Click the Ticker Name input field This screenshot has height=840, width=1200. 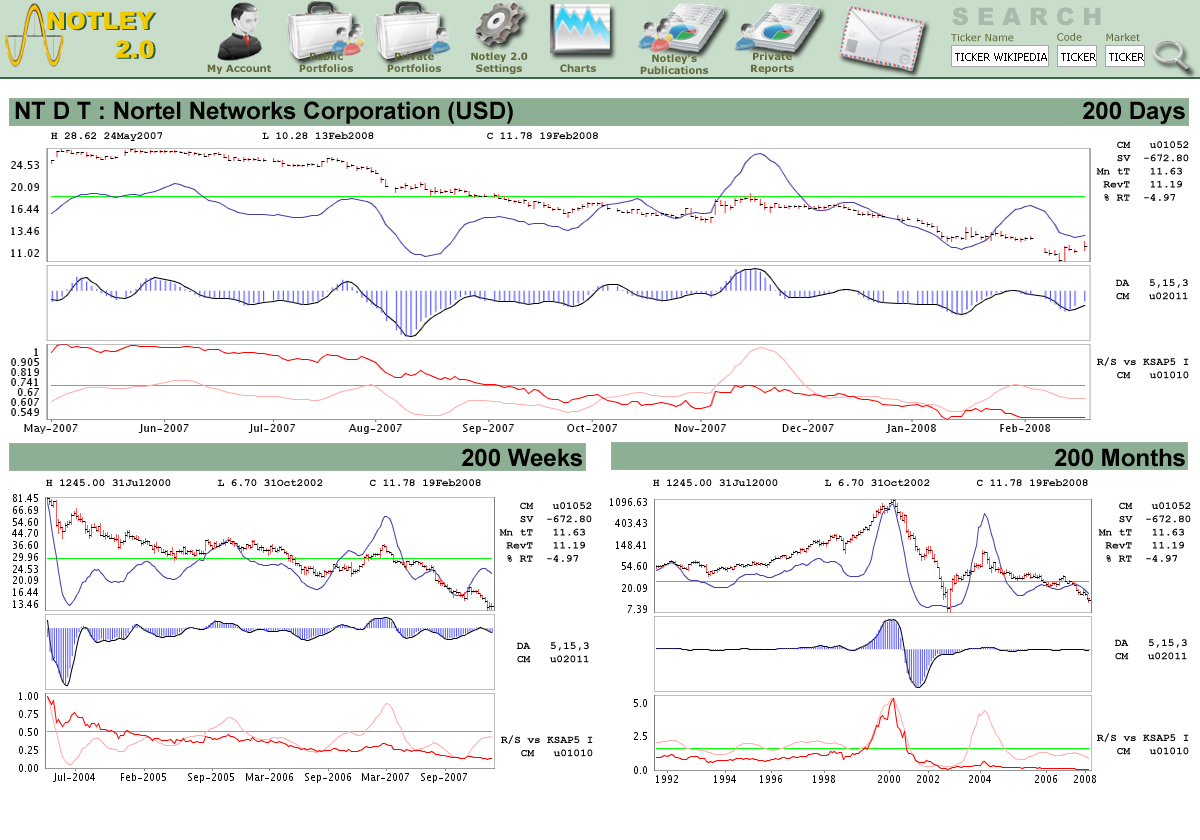click(x=1000, y=57)
